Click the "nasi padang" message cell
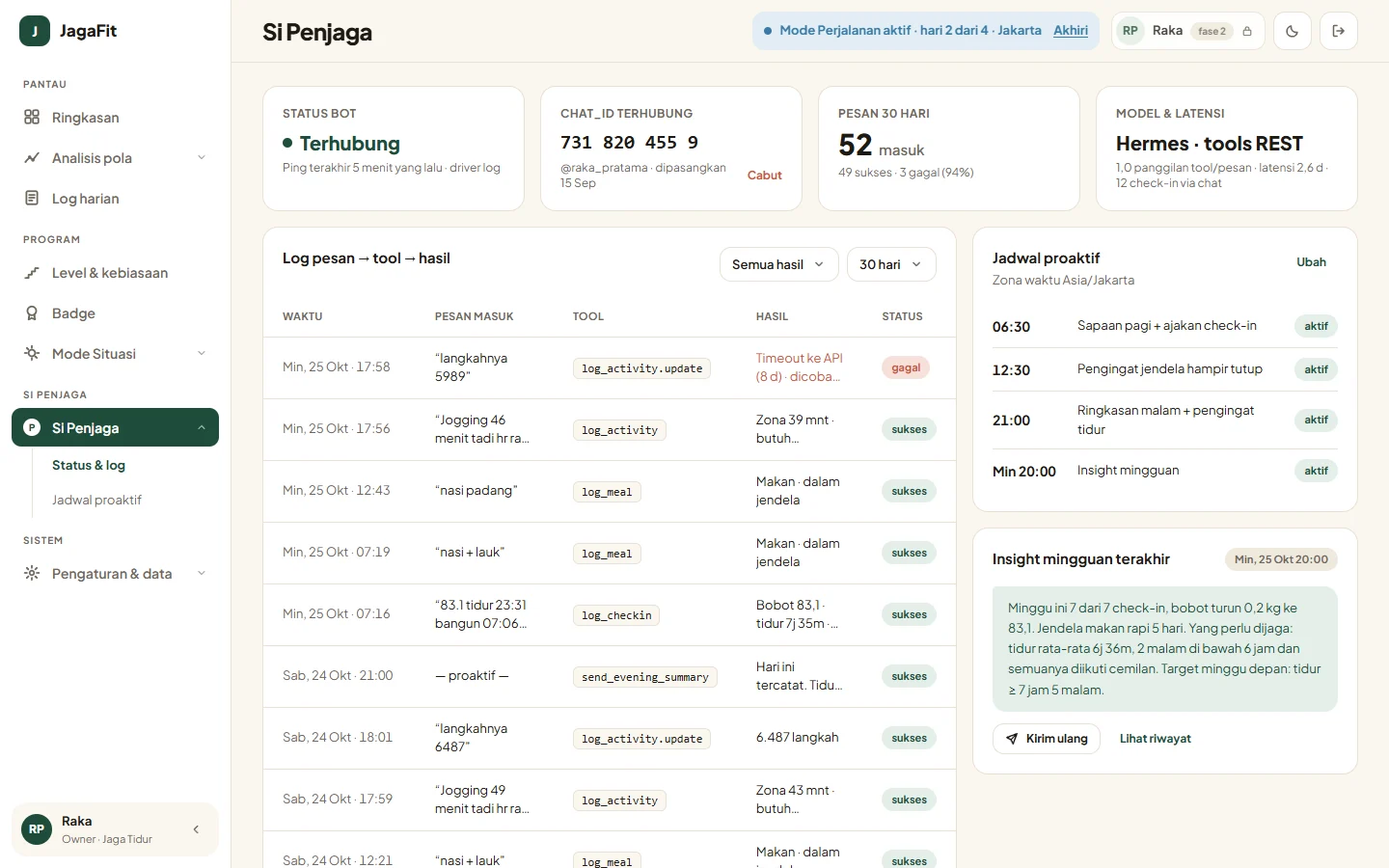Screen dimensions: 1389x868 pos(477,491)
